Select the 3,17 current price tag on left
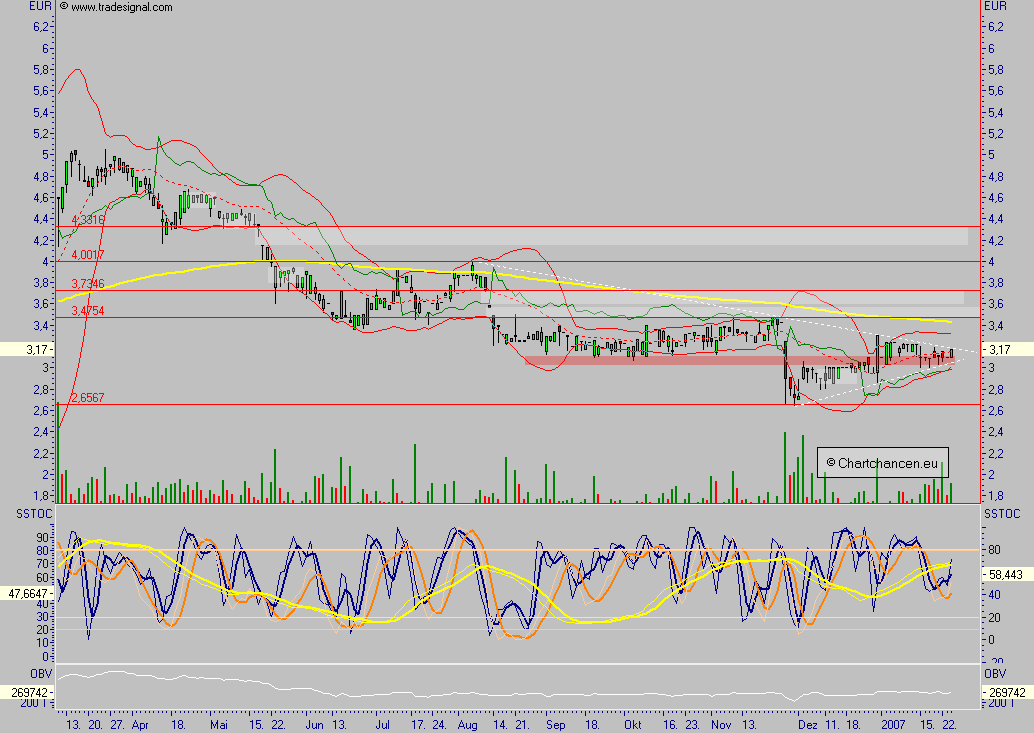The width and height of the screenshot is (1034, 733). point(37,349)
